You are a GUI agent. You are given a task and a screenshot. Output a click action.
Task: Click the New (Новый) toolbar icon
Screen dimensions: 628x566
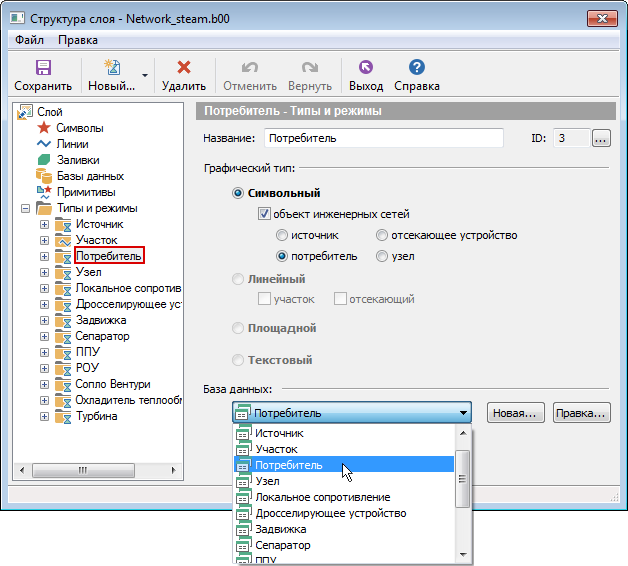pos(111,68)
